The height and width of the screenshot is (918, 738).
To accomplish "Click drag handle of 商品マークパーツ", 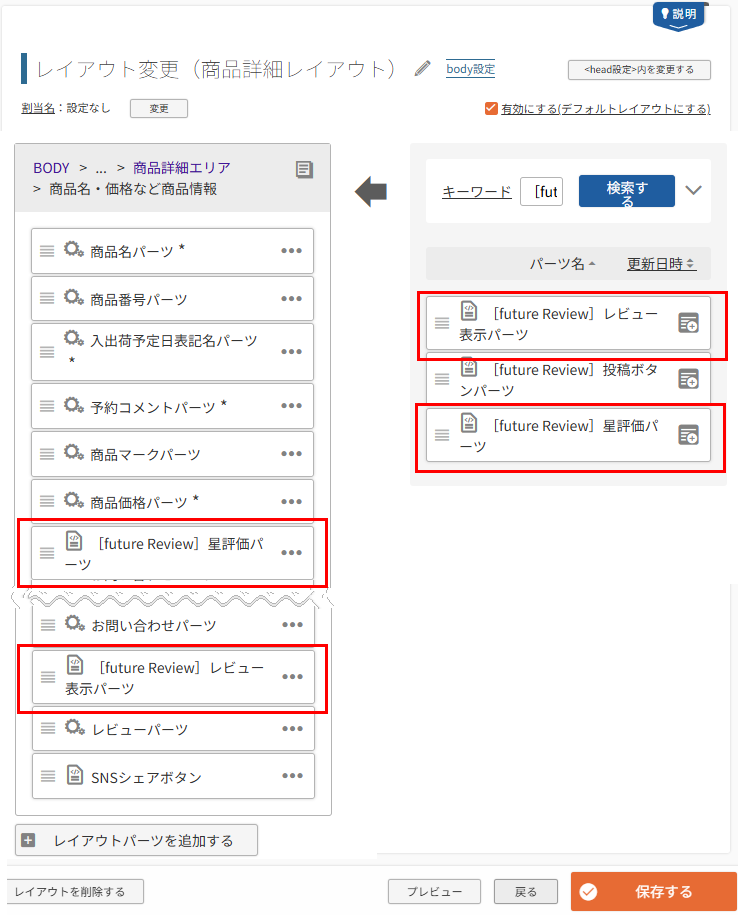I will coord(47,454).
